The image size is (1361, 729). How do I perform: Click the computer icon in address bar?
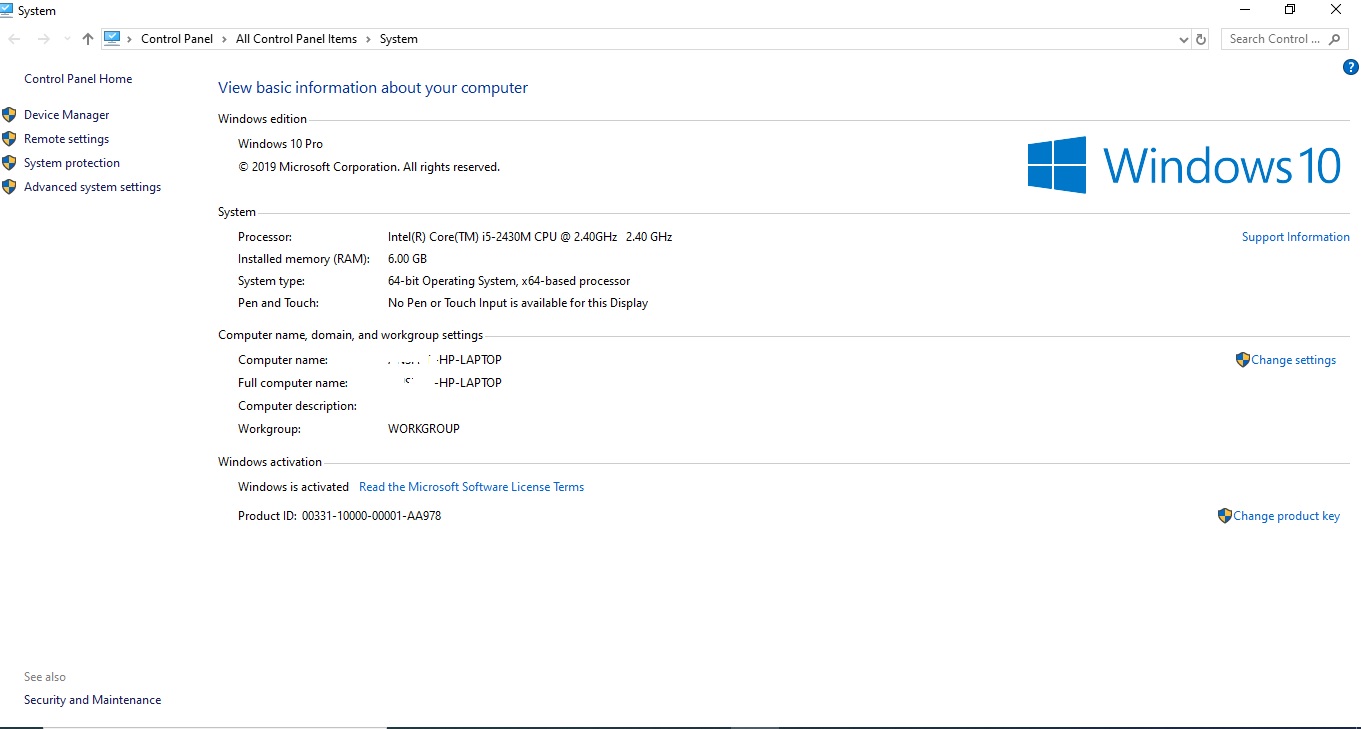112,39
